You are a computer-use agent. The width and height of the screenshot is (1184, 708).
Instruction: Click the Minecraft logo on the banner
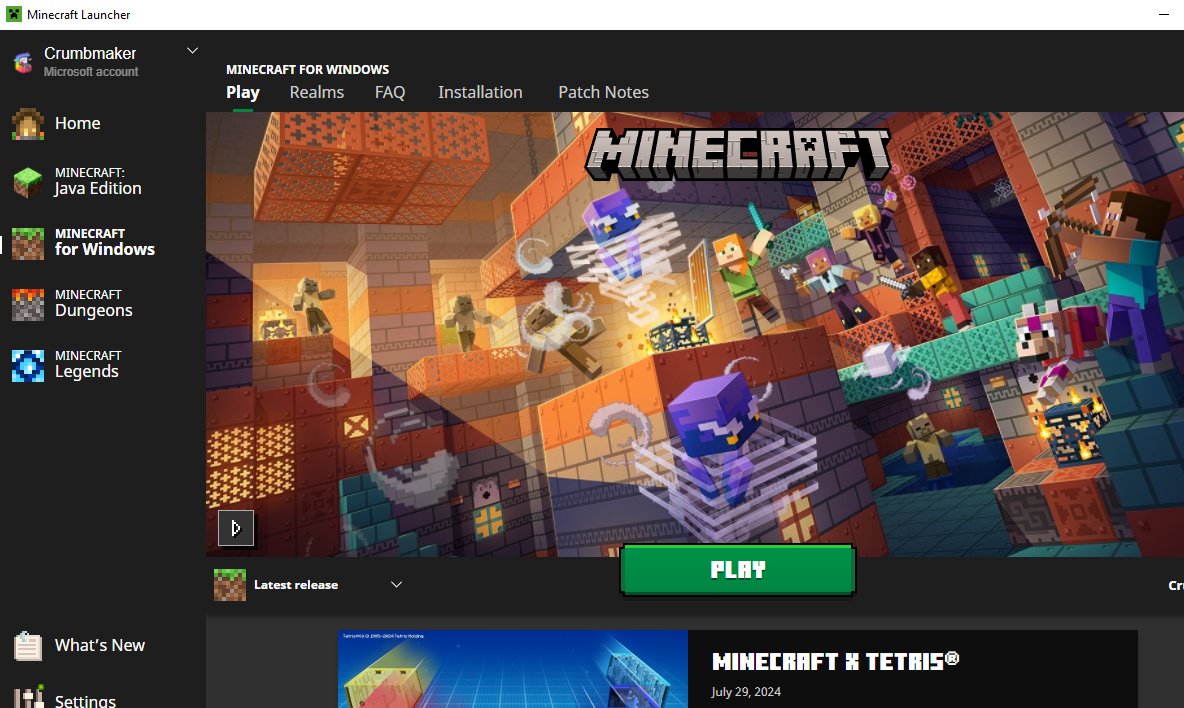coord(738,154)
